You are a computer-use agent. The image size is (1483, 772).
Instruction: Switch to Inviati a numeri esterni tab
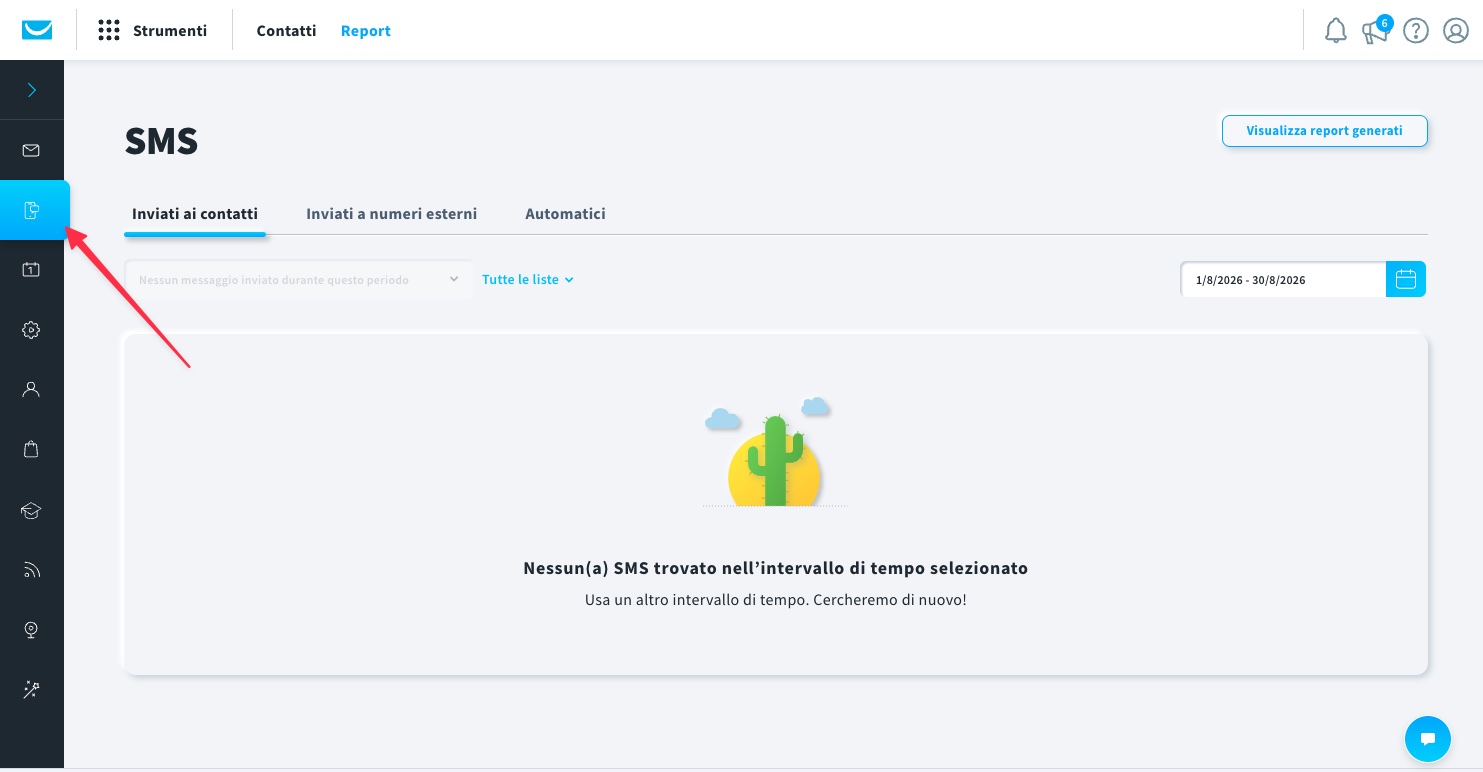[391, 214]
